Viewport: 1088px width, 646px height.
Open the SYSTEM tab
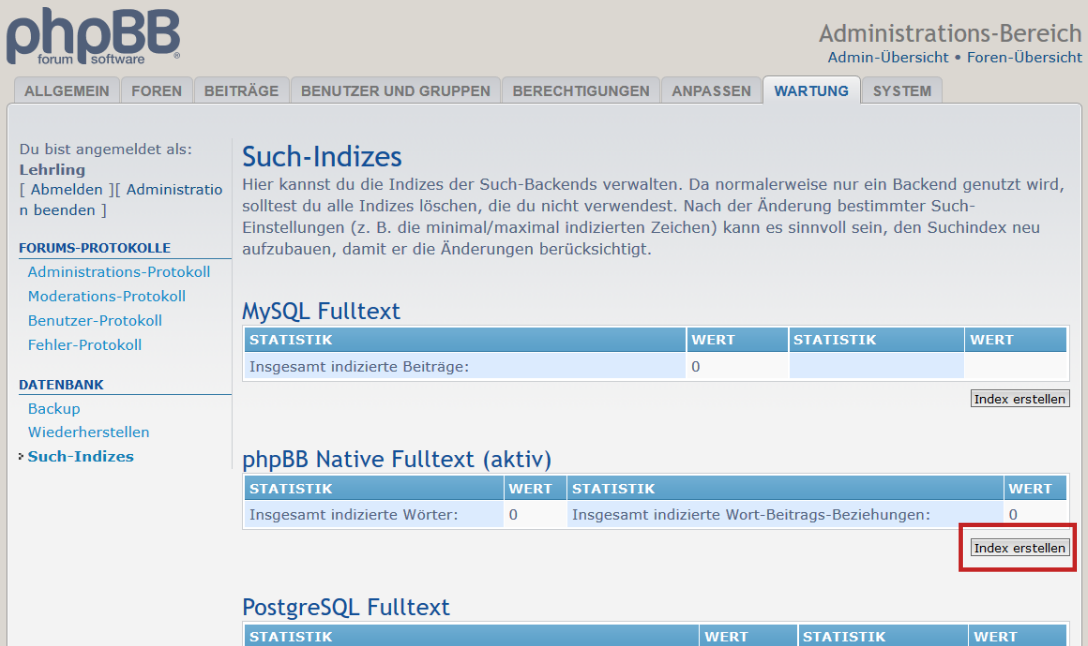902,91
